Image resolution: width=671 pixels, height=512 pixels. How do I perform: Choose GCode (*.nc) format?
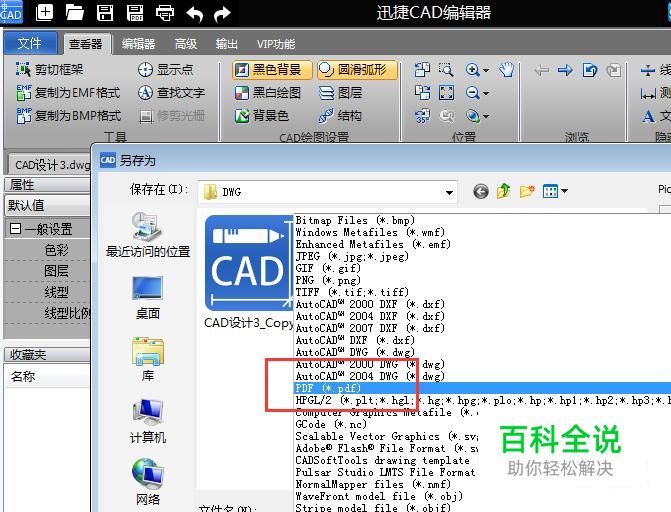coord(331,424)
